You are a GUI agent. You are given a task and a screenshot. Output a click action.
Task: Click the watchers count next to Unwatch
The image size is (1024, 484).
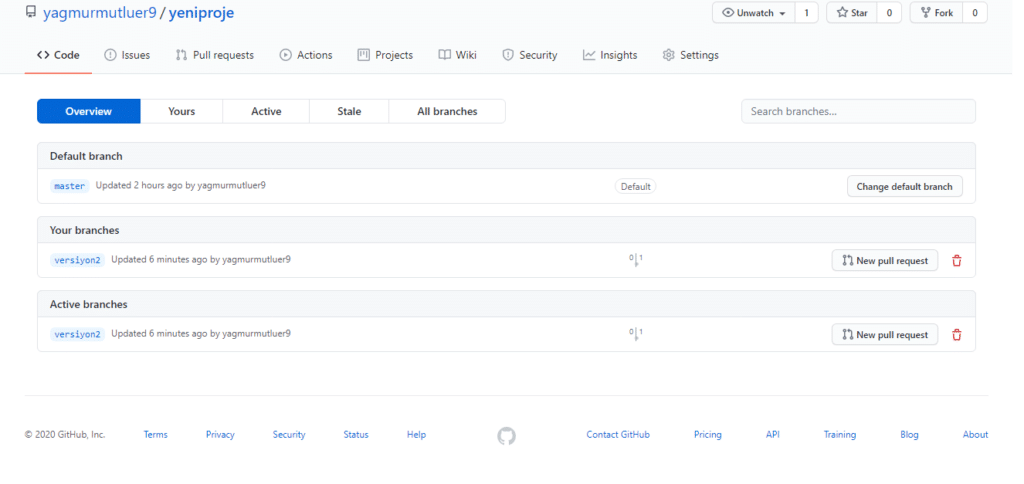point(807,13)
